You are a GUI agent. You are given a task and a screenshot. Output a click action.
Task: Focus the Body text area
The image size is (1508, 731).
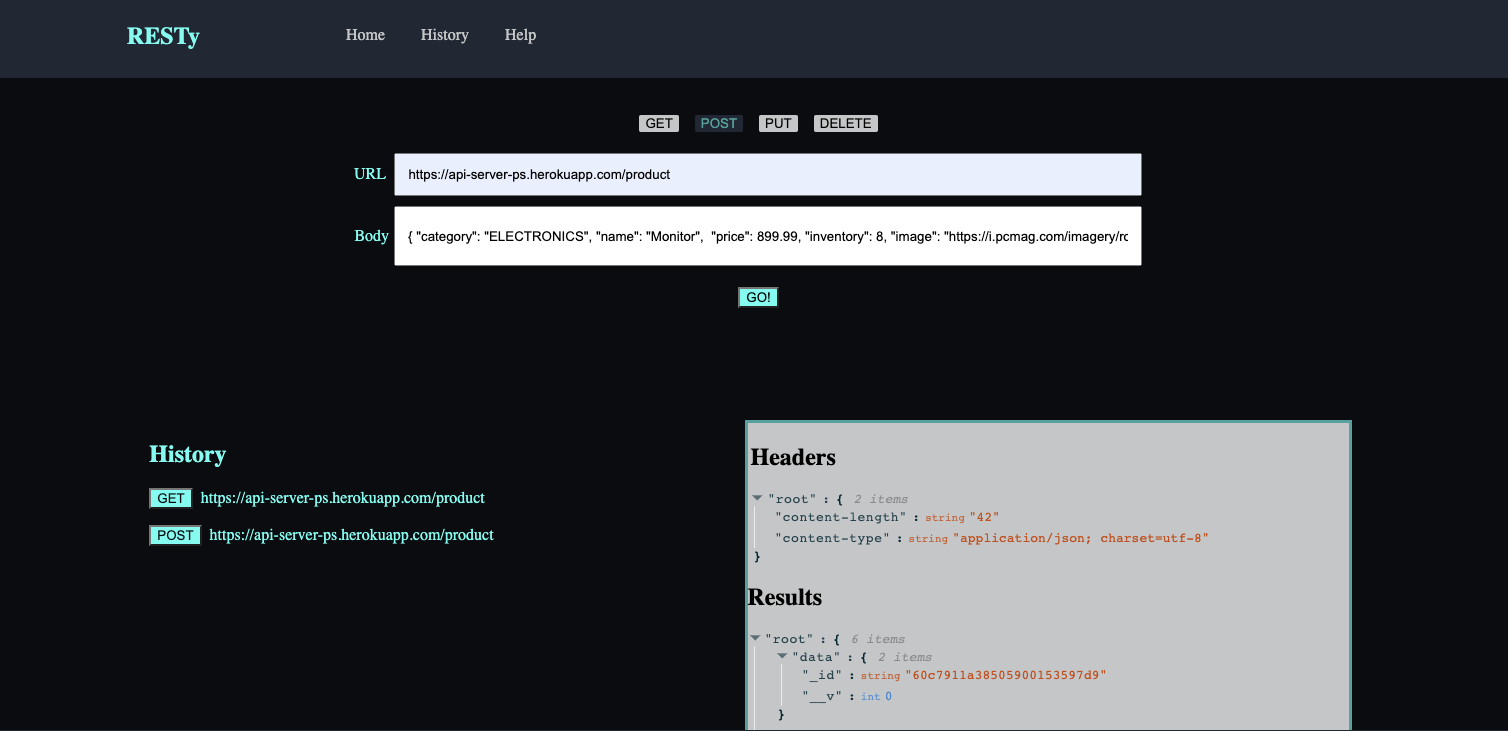click(768, 236)
